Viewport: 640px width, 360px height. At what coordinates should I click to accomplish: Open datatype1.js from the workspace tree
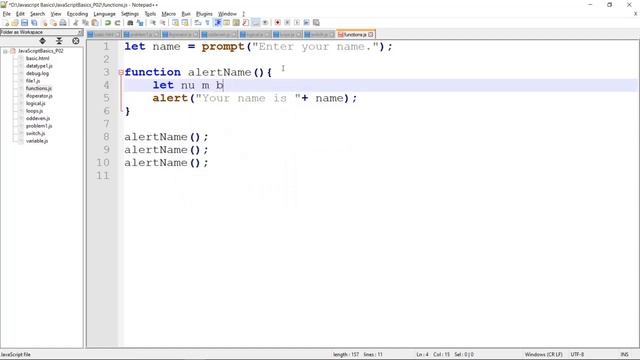[x=39, y=66]
